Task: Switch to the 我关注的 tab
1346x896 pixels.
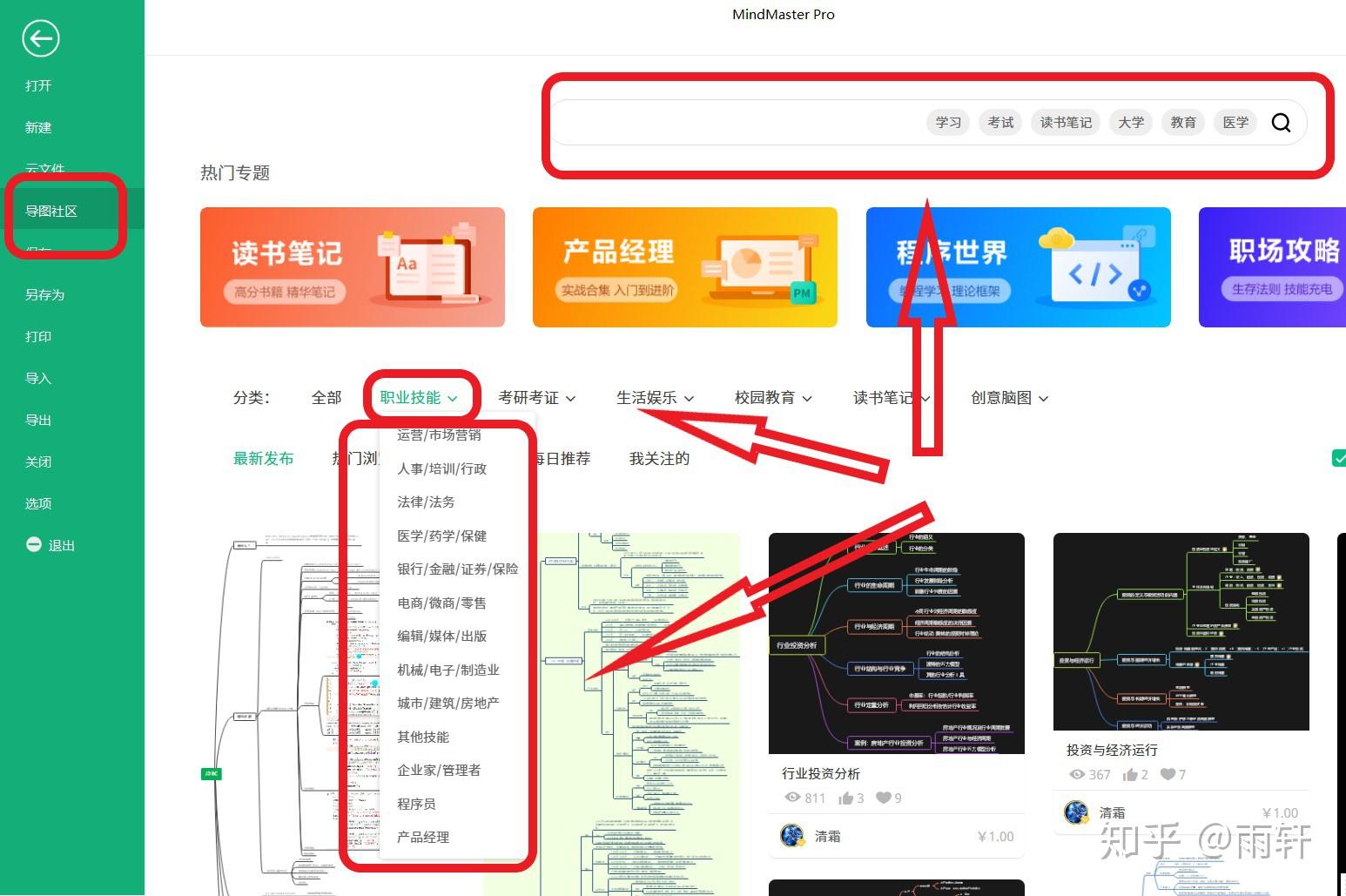Action: click(659, 458)
